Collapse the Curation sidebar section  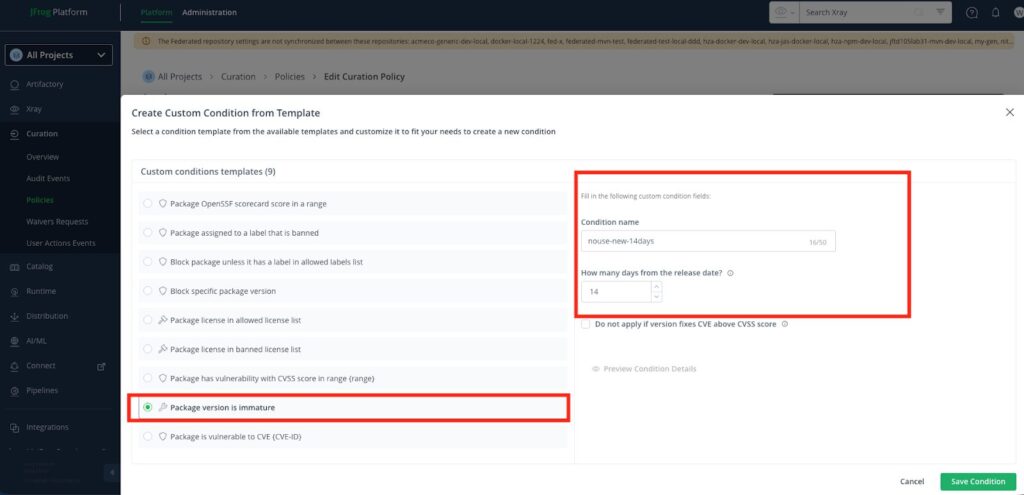(42, 133)
